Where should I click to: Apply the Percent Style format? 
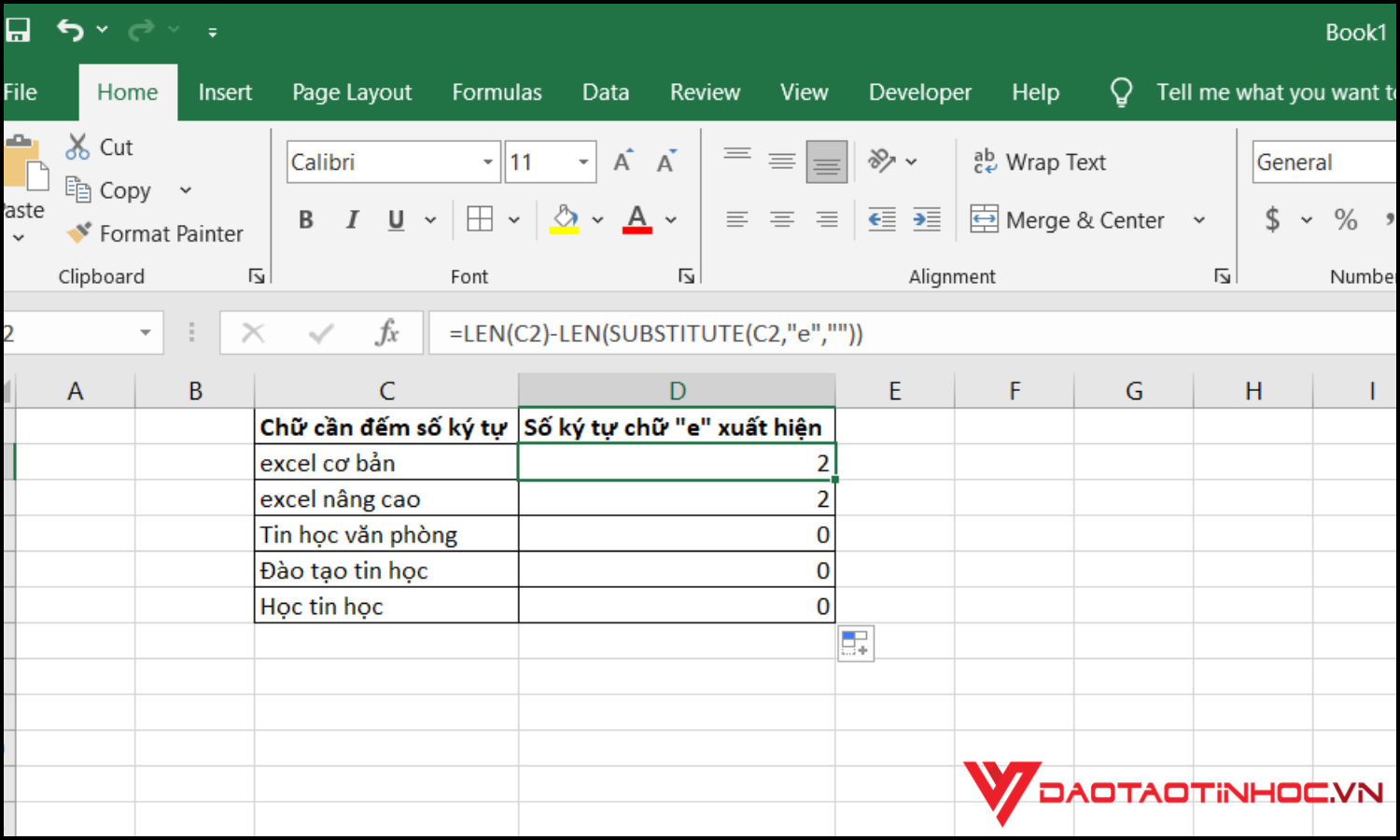pos(1345,219)
